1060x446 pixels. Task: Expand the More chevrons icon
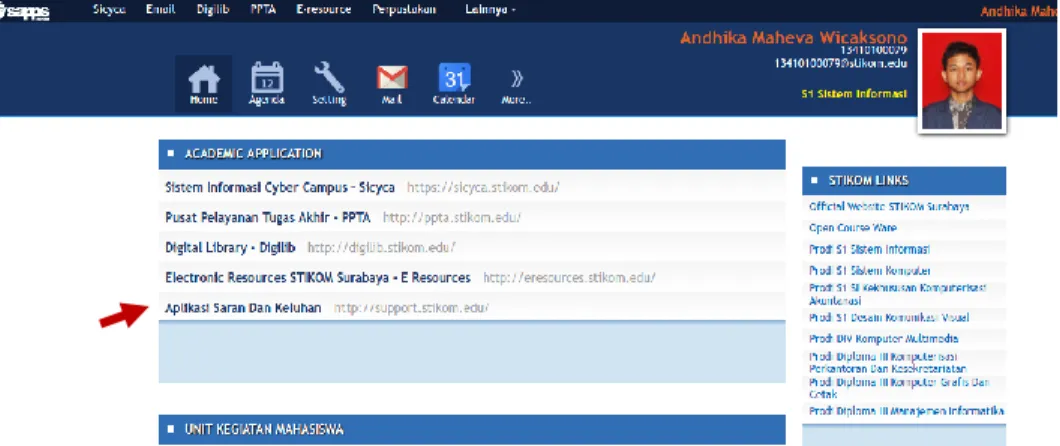(516, 86)
